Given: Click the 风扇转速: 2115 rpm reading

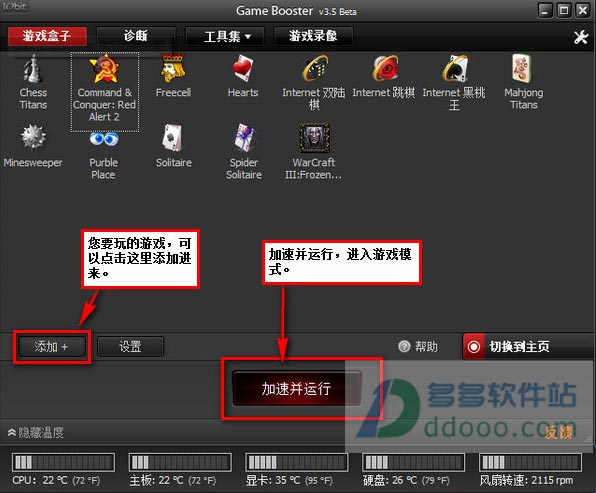Looking at the screenshot, I should [x=526, y=480].
